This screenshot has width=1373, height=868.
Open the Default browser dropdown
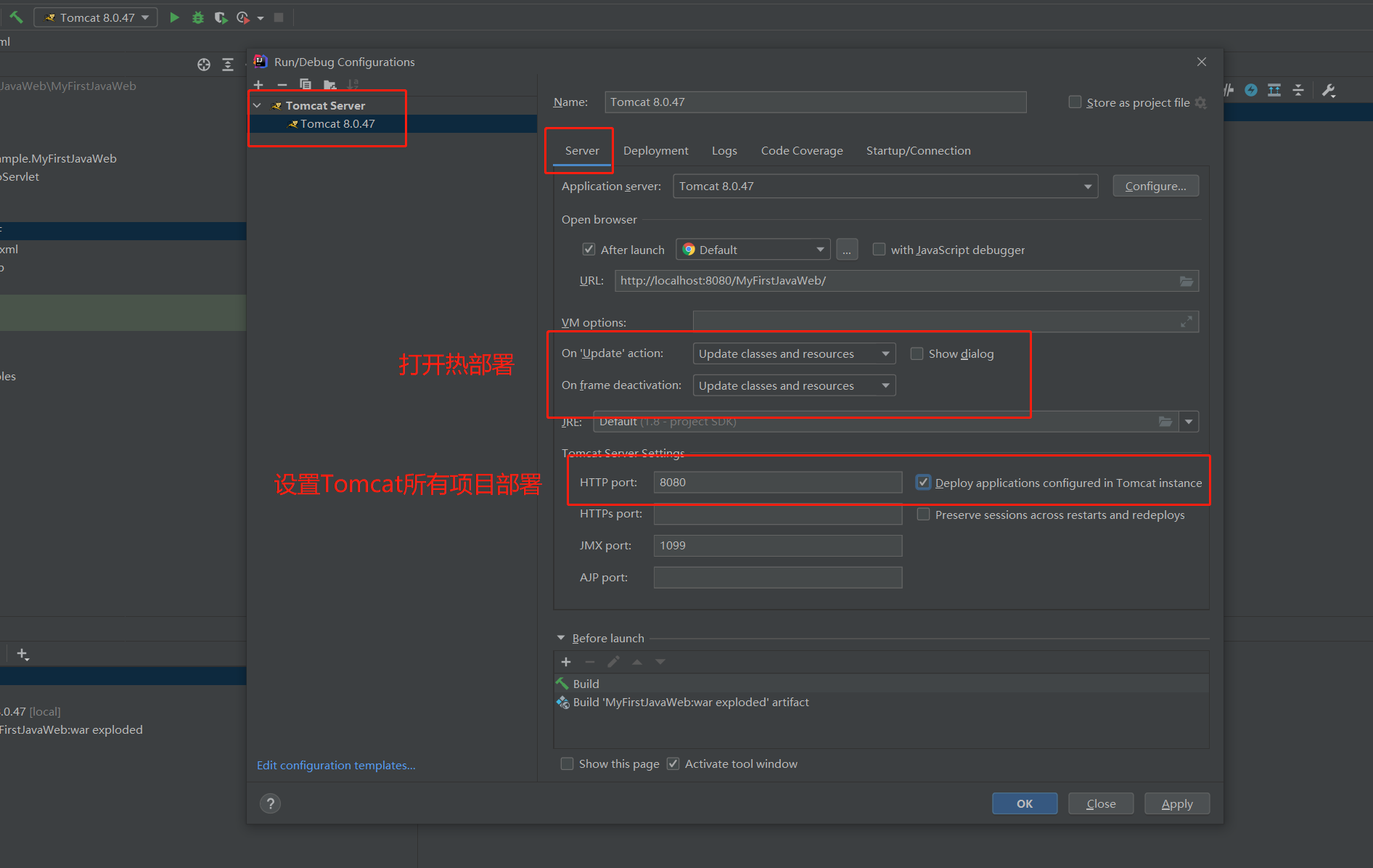click(x=753, y=250)
